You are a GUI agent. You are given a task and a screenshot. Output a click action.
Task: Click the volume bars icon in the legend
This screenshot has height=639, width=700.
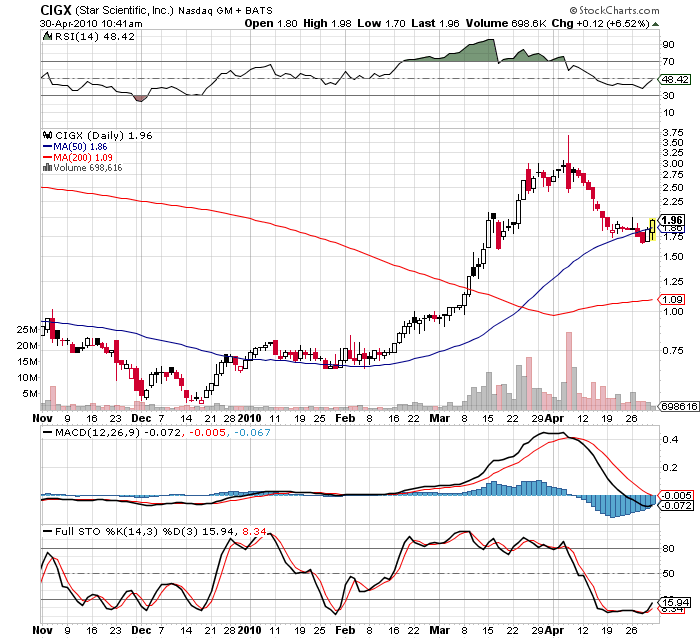(47, 167)
